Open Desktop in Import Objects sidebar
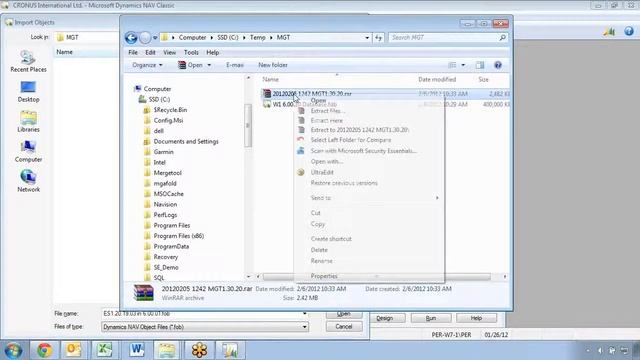This screenshot has width=640, height=360. (x=28, y=91)
